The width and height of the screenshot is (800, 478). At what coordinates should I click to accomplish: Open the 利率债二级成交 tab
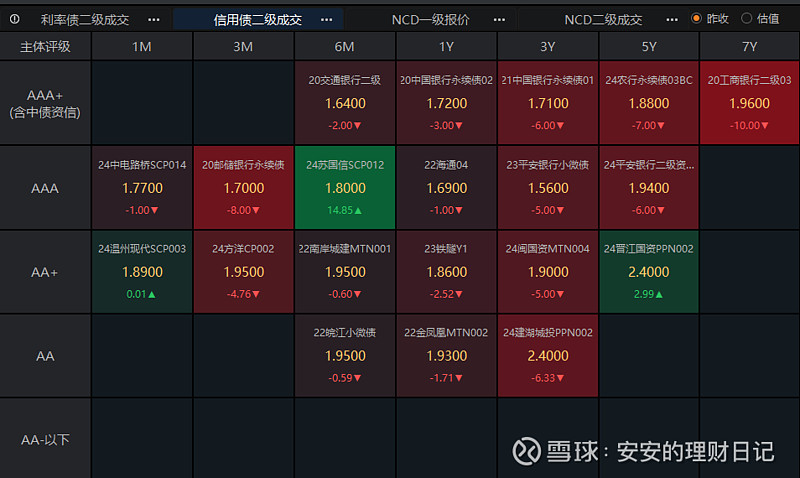point(85,20)
